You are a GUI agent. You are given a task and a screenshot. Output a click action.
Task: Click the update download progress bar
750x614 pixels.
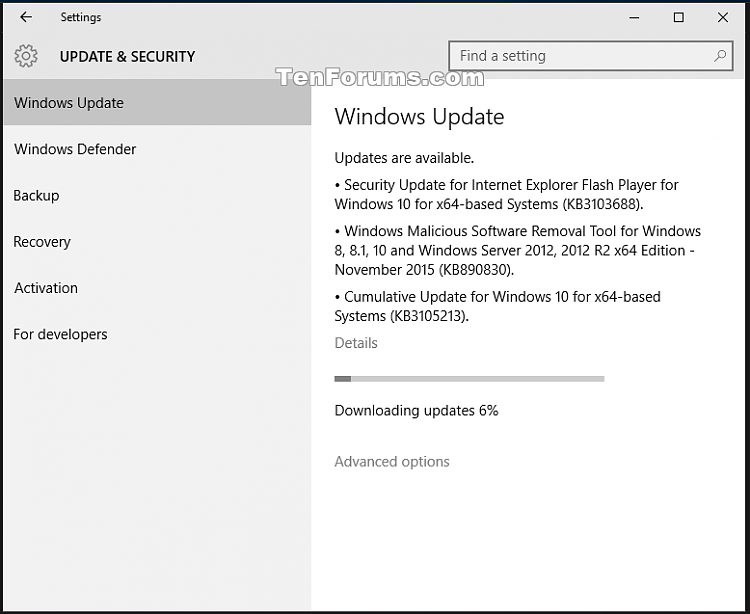(469, 379)
